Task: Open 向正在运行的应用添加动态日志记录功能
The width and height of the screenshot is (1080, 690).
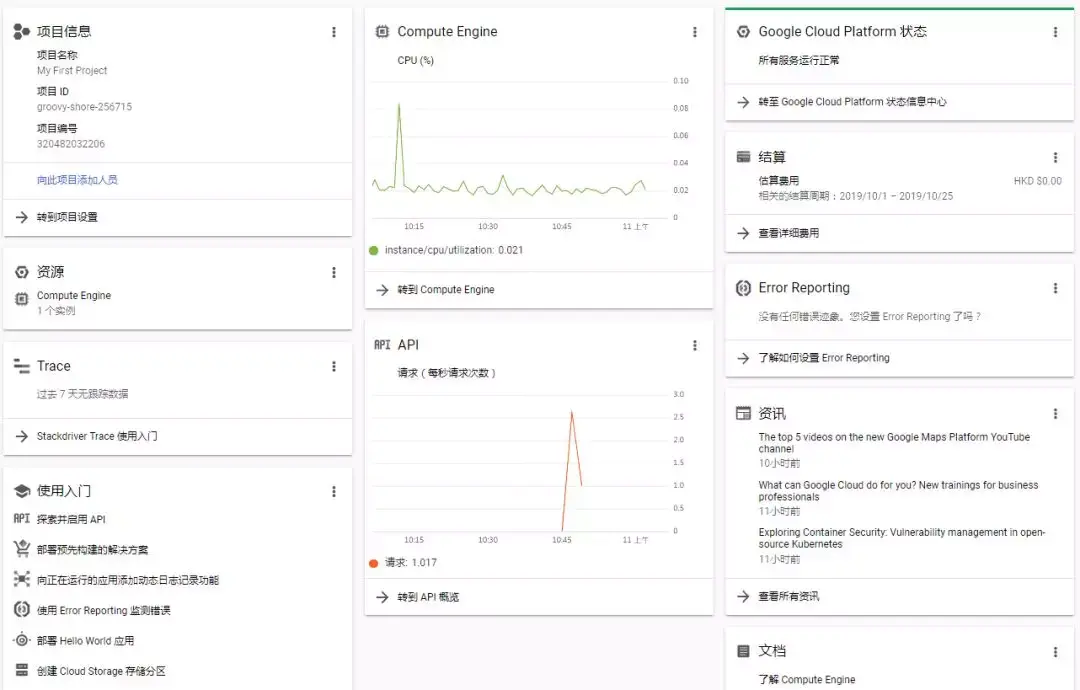Action: click(127, 580)
